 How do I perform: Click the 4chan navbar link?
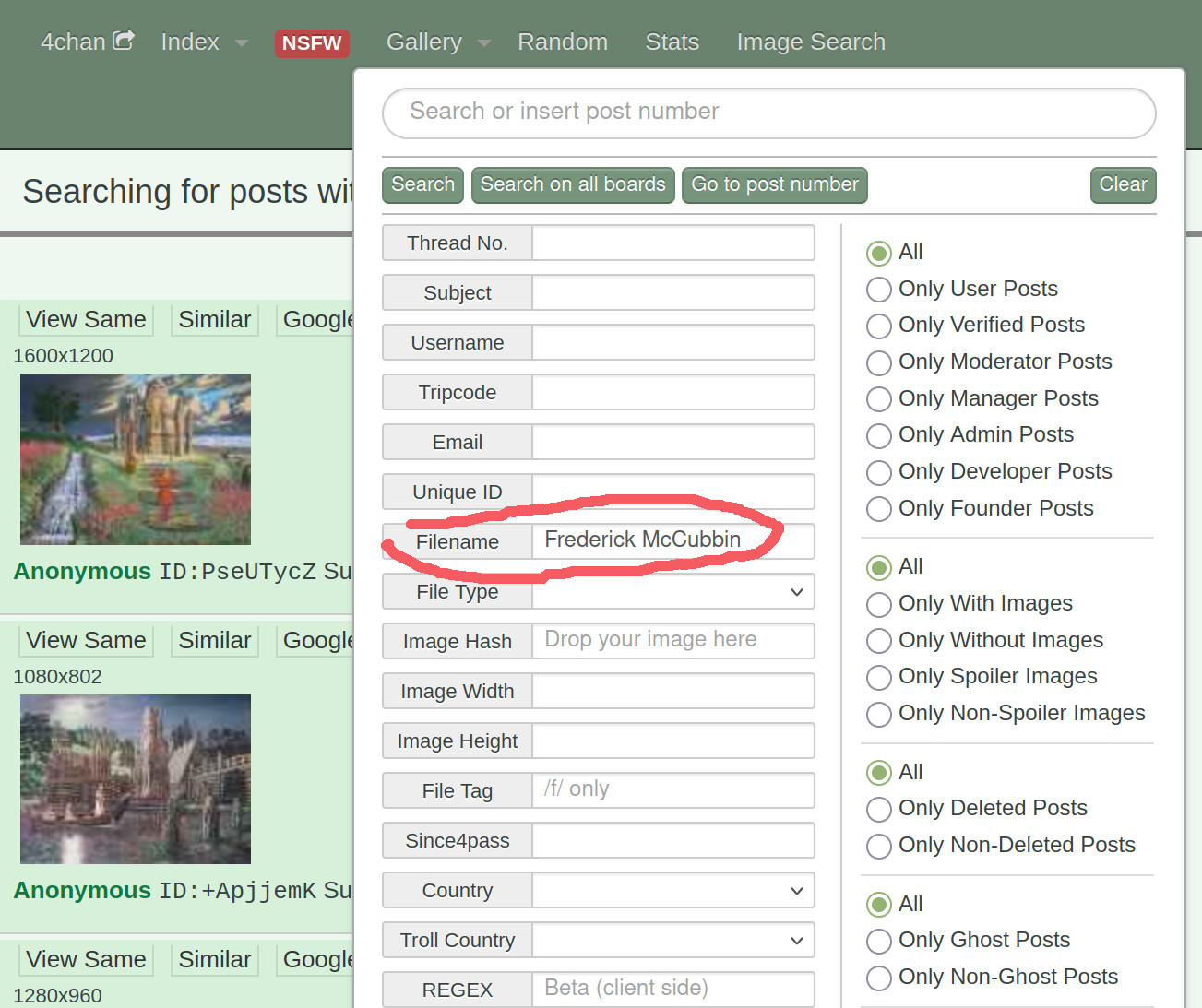point(73,42)
